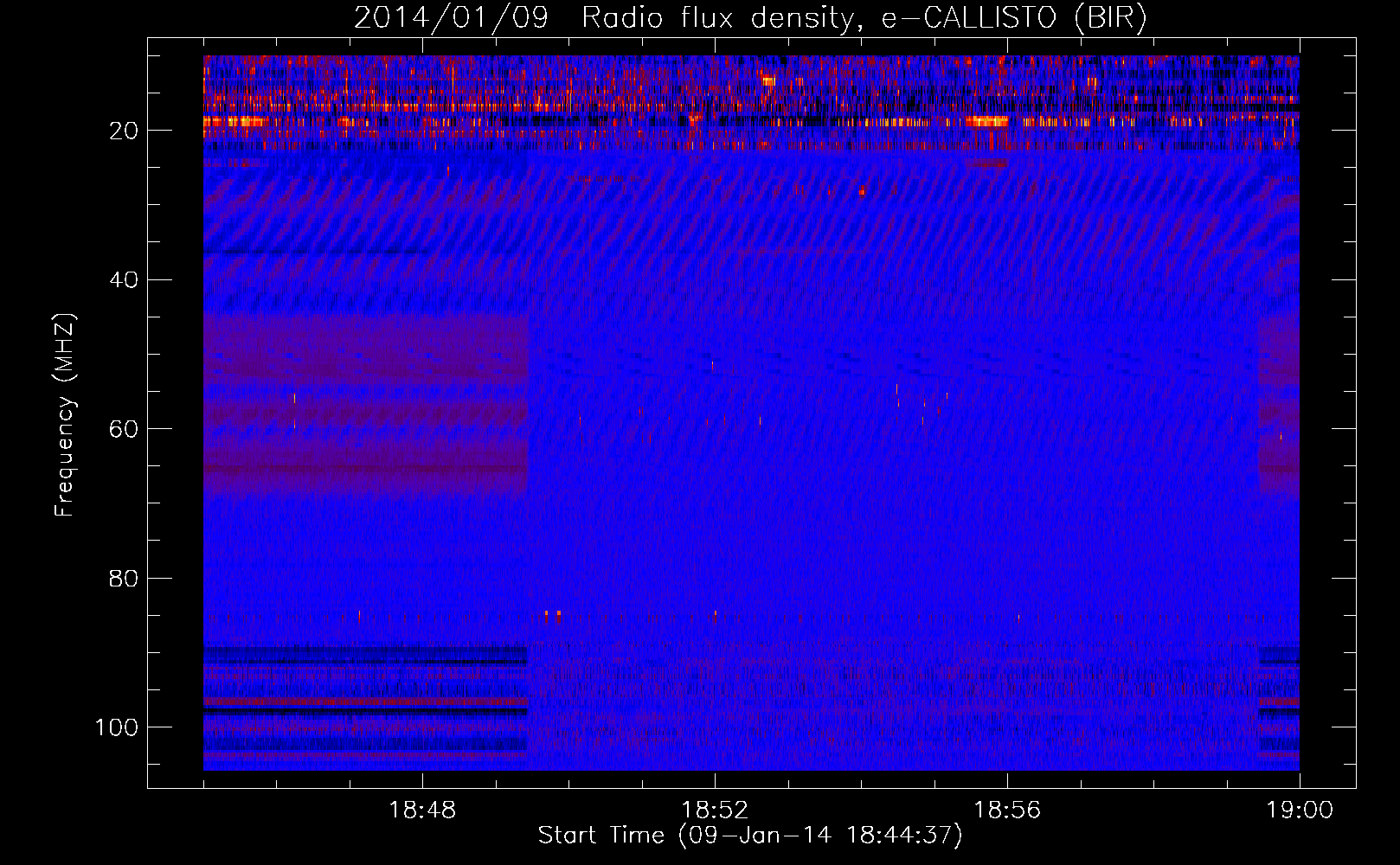The width and height of the screenshot is (1400, 865).
Task: Click the 40 frequency tick label
Action: (124, 280)
